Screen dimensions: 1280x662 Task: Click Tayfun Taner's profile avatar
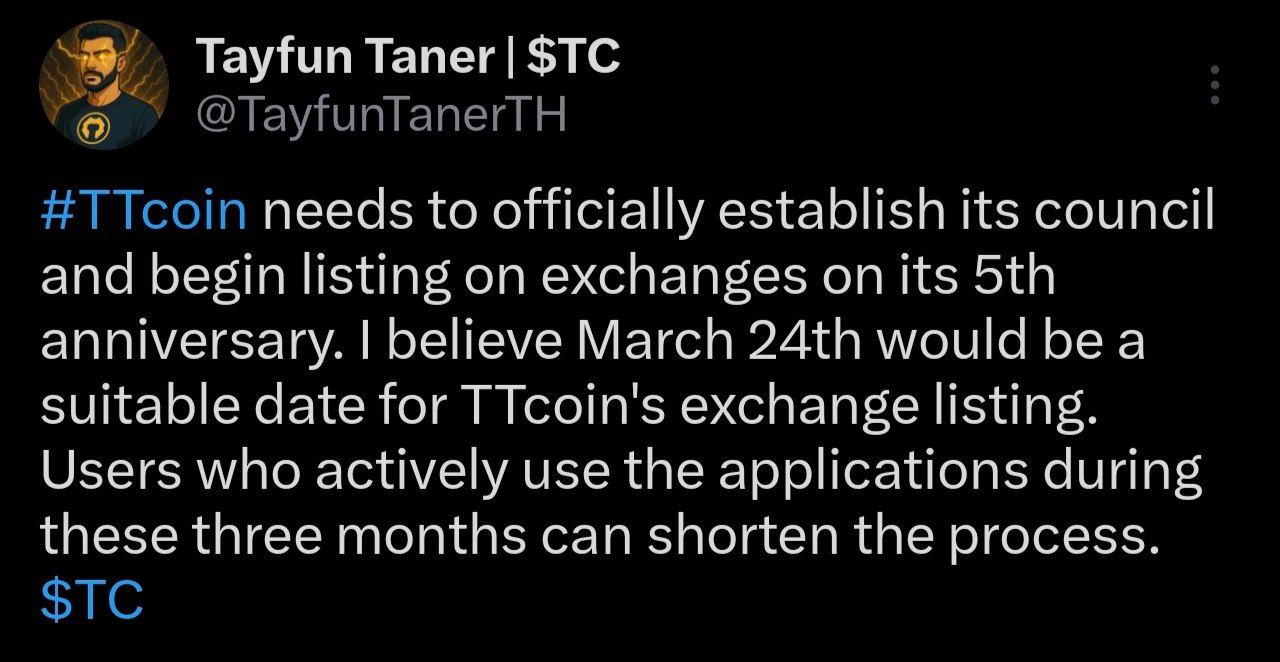point(104,85)
